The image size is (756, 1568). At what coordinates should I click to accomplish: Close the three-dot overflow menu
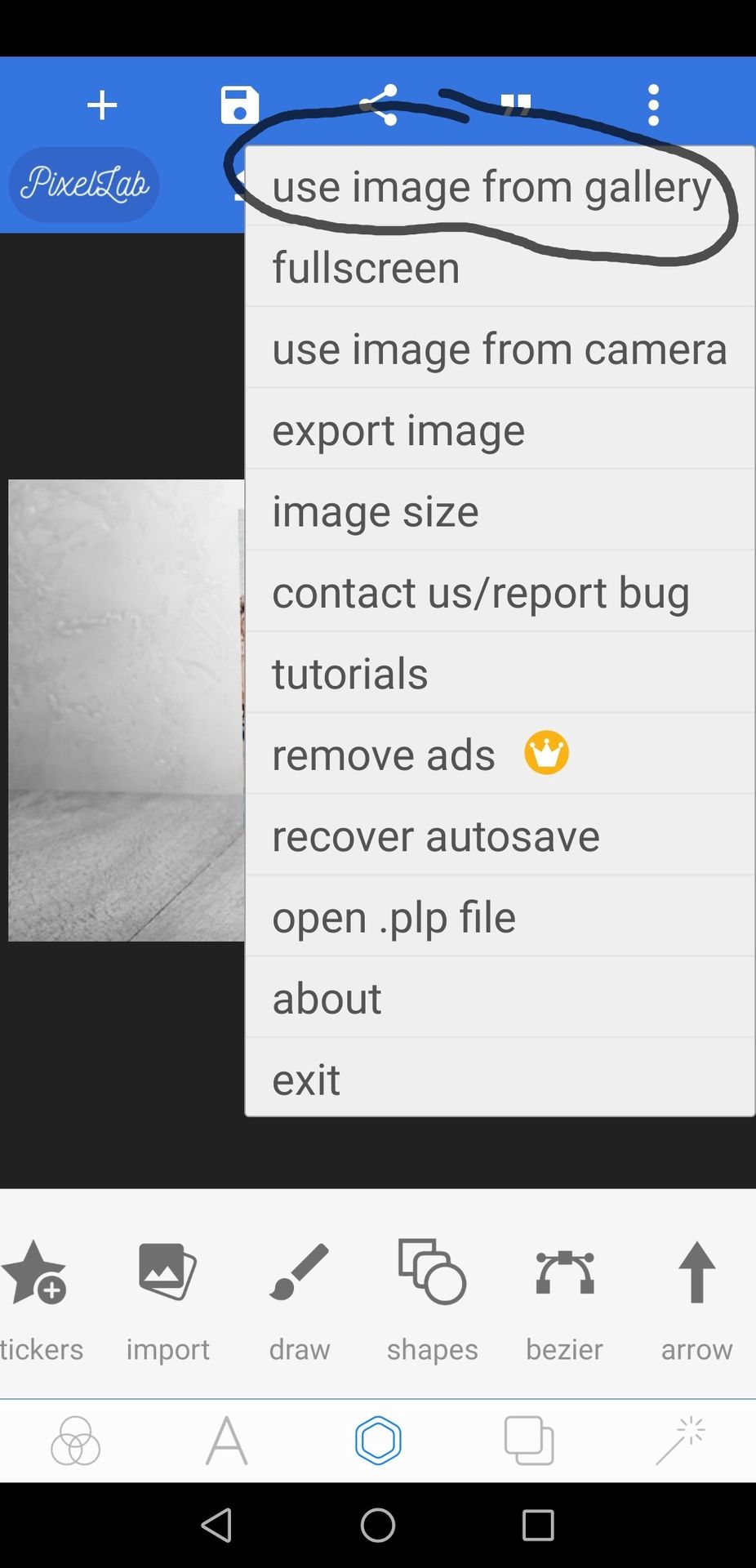click(x=653, y=105)
